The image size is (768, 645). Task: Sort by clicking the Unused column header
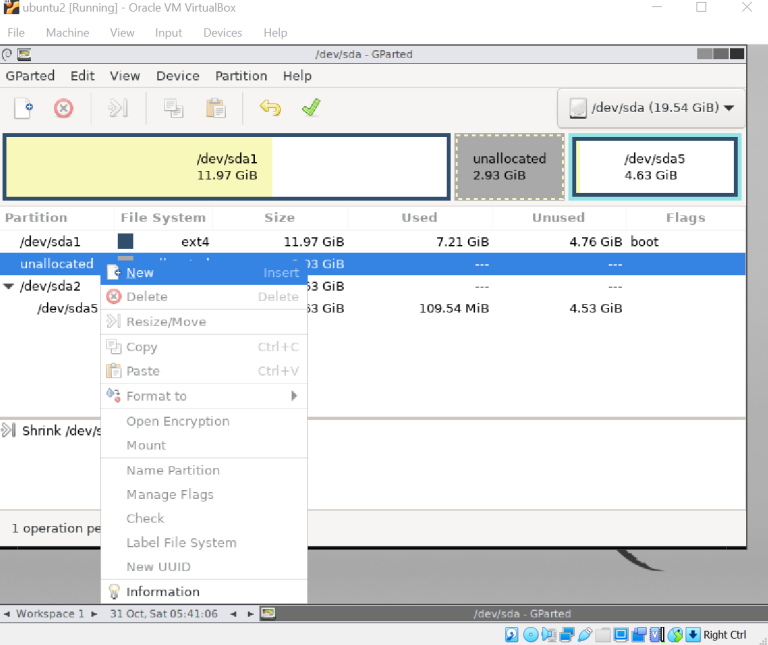558,217
